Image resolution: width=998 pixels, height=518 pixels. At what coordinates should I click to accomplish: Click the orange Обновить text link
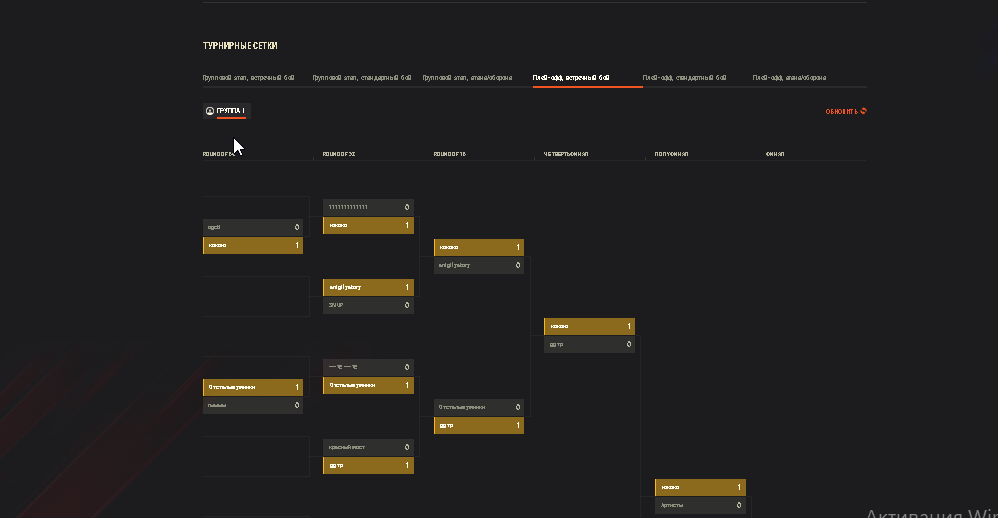(x=841, y=111)
